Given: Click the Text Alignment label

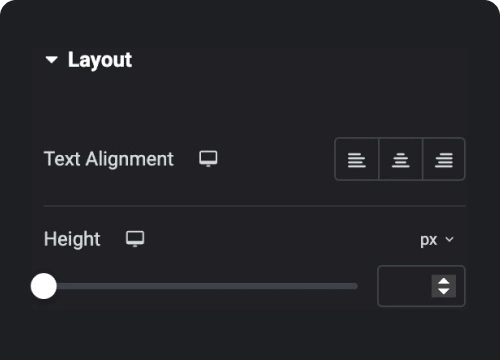Looking at the screenshot, I should point(109,159).
